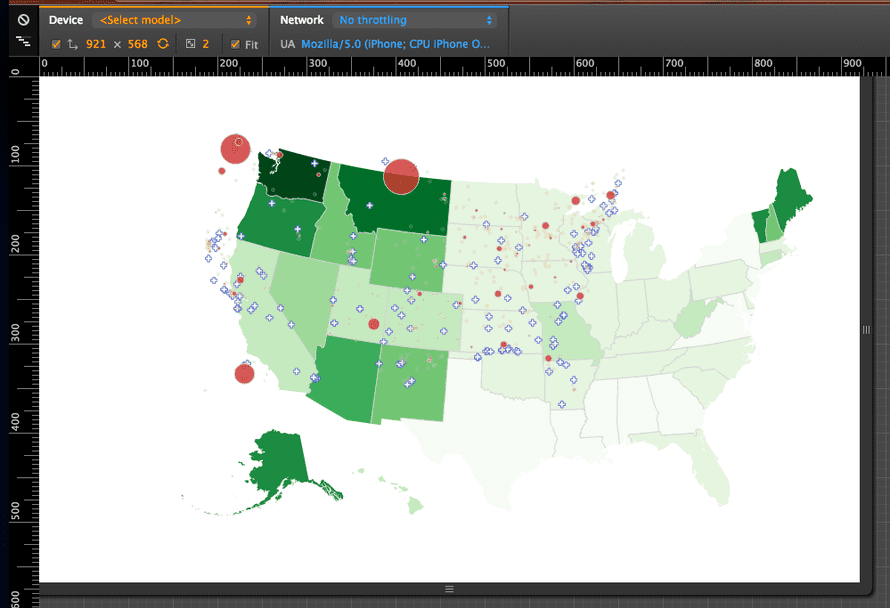Screen dimensions: 890x608
Task: Click the disable device emulation icon
Action: [24, 19]
